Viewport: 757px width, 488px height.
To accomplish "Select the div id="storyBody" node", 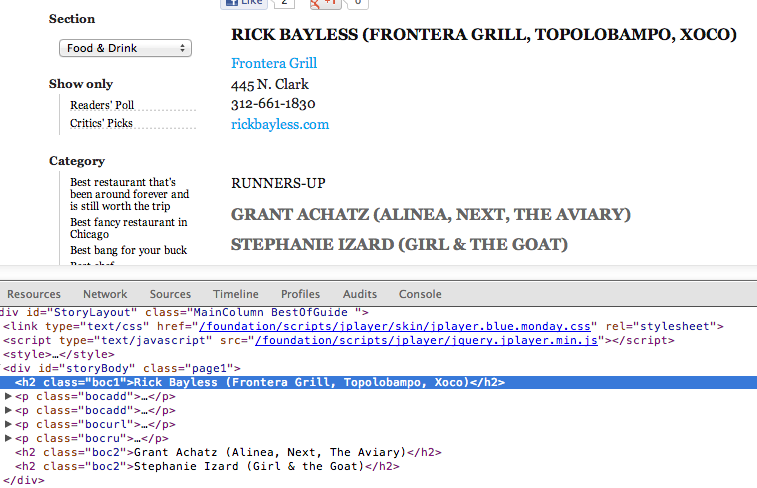I will (122, 368).
